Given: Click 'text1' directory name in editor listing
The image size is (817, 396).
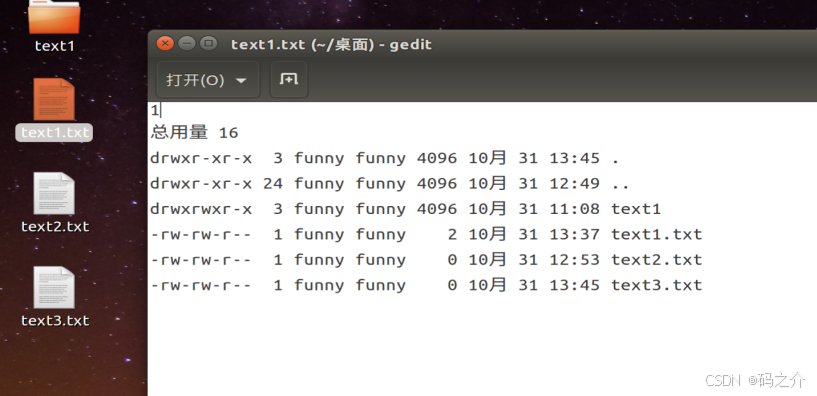Looking at the screenshot, I should pyautogui.click(x=636, y=209).
